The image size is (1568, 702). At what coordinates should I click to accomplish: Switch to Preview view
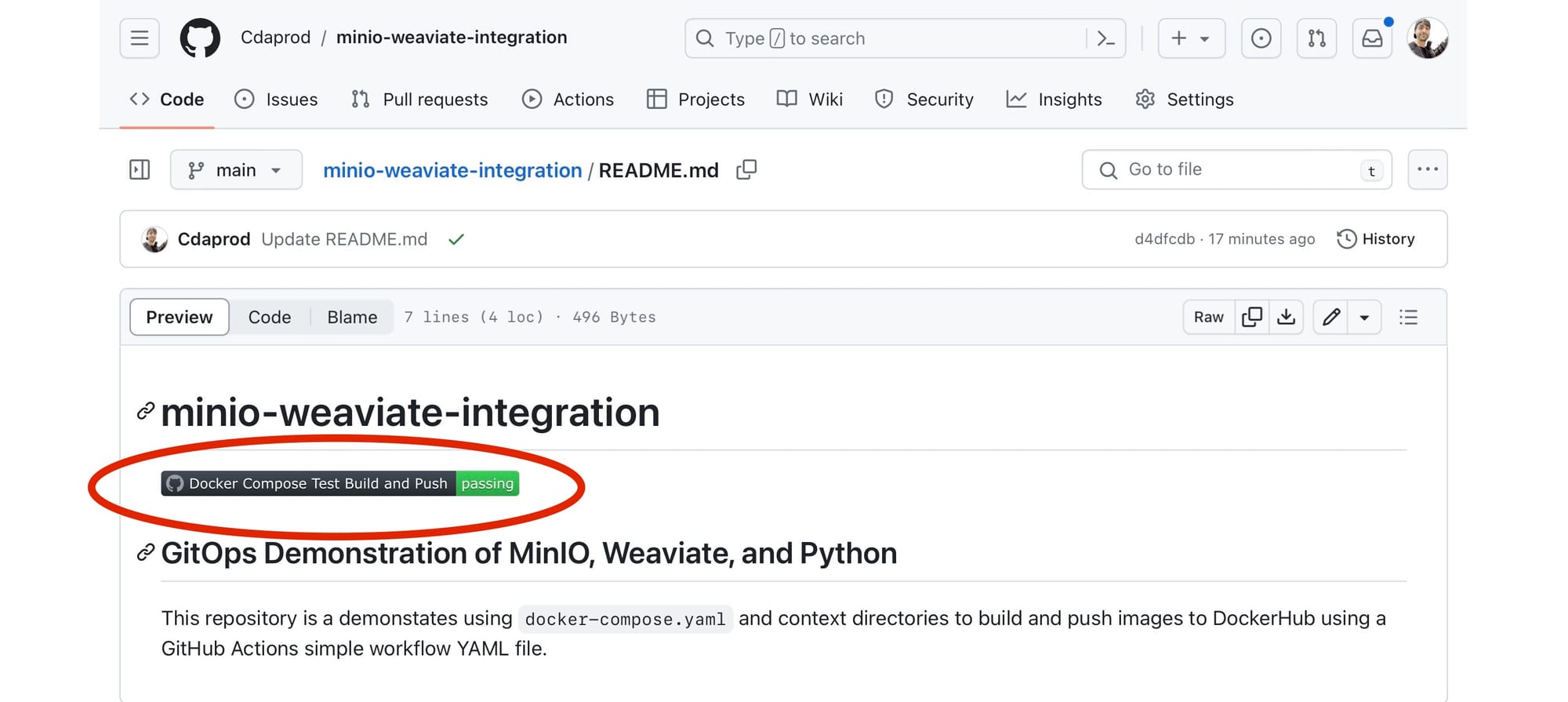point(180,317)
